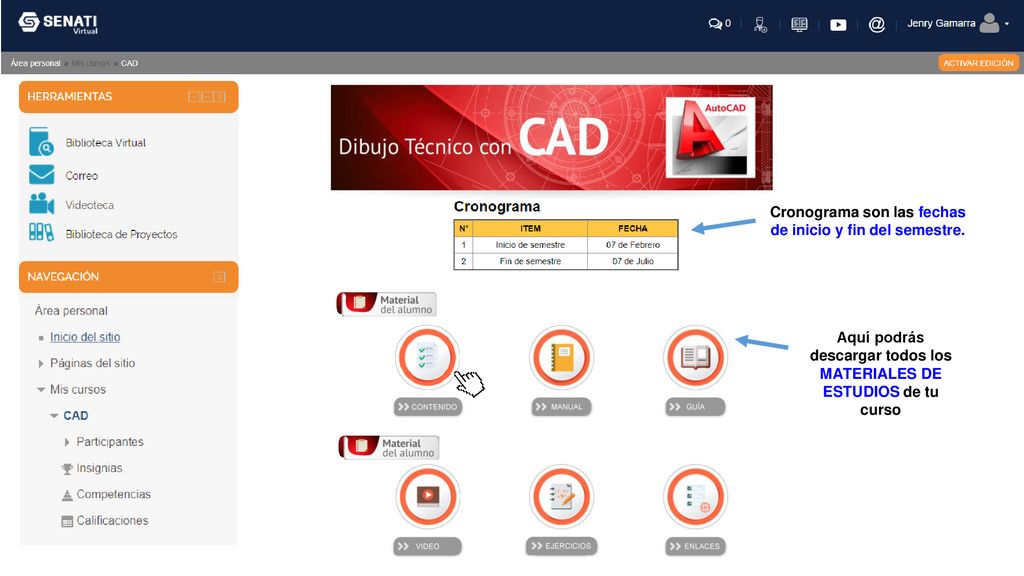This screenshot has height=576, width=1024.
Task: Select Mis cursos in navigation tree
Action: (x=78, y=389)
